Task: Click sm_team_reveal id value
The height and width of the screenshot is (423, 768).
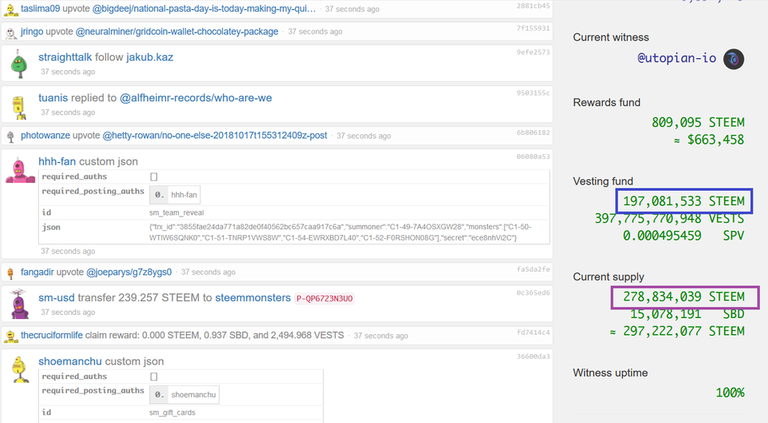Action: tap(176, 213)
